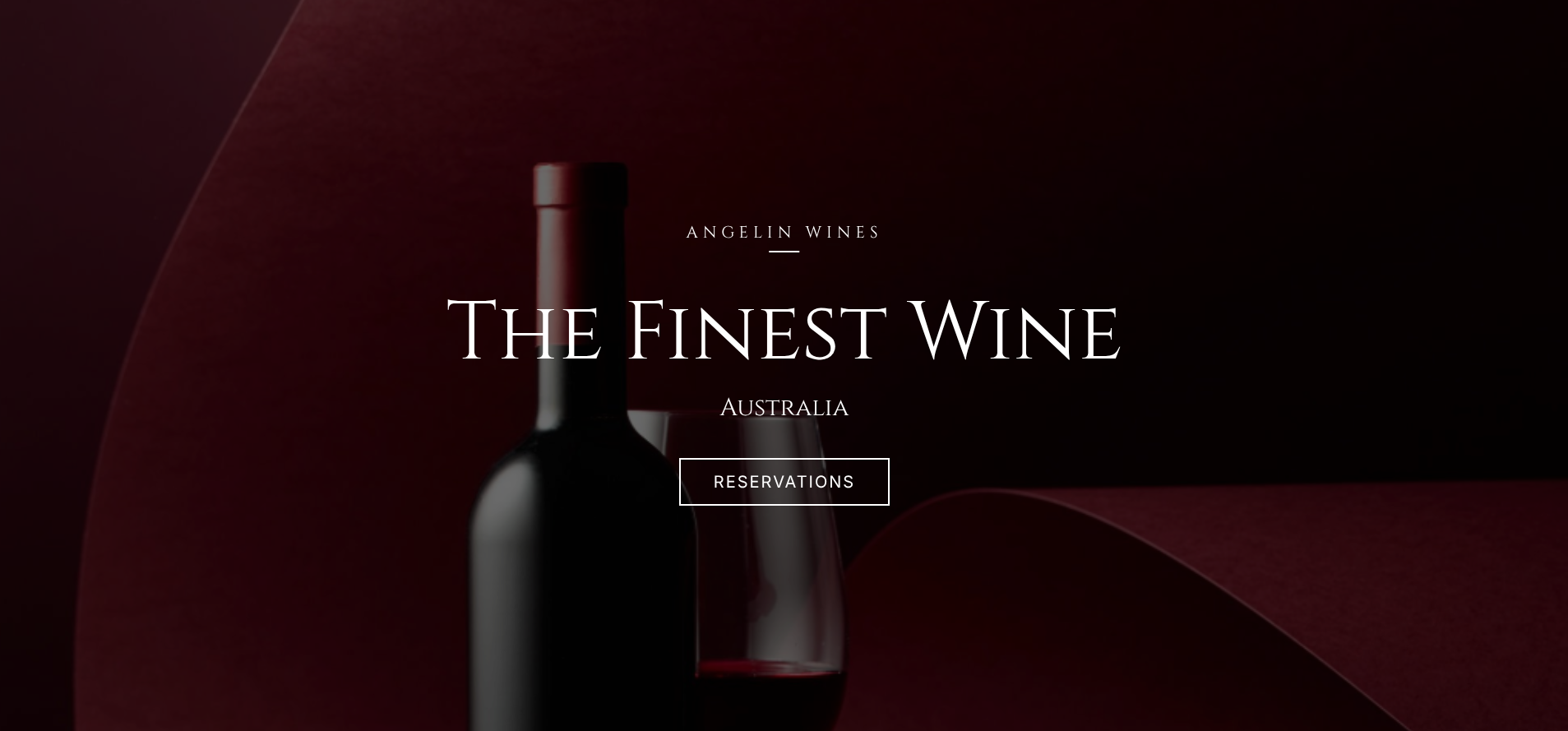Image resolution: width=1568 pixels, height=731 pixels.
Task: Click the short white divider under Angelin Wines
Action: click(x=784, y=252)
